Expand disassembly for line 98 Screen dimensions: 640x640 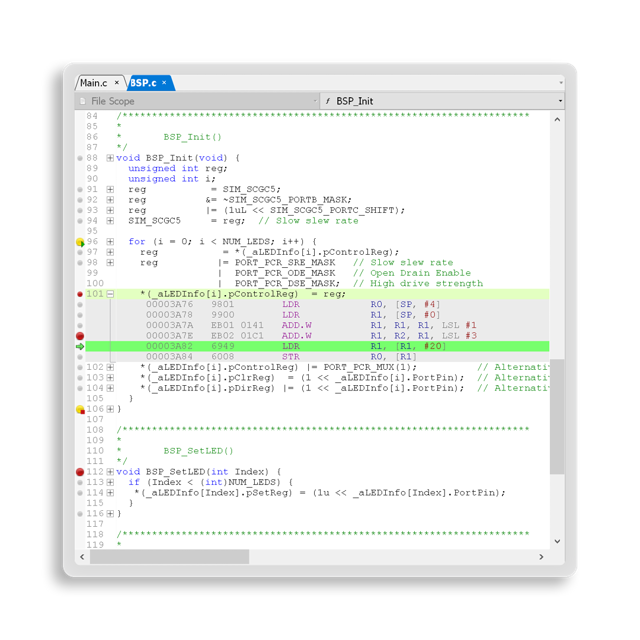click(x=110, y=262)
